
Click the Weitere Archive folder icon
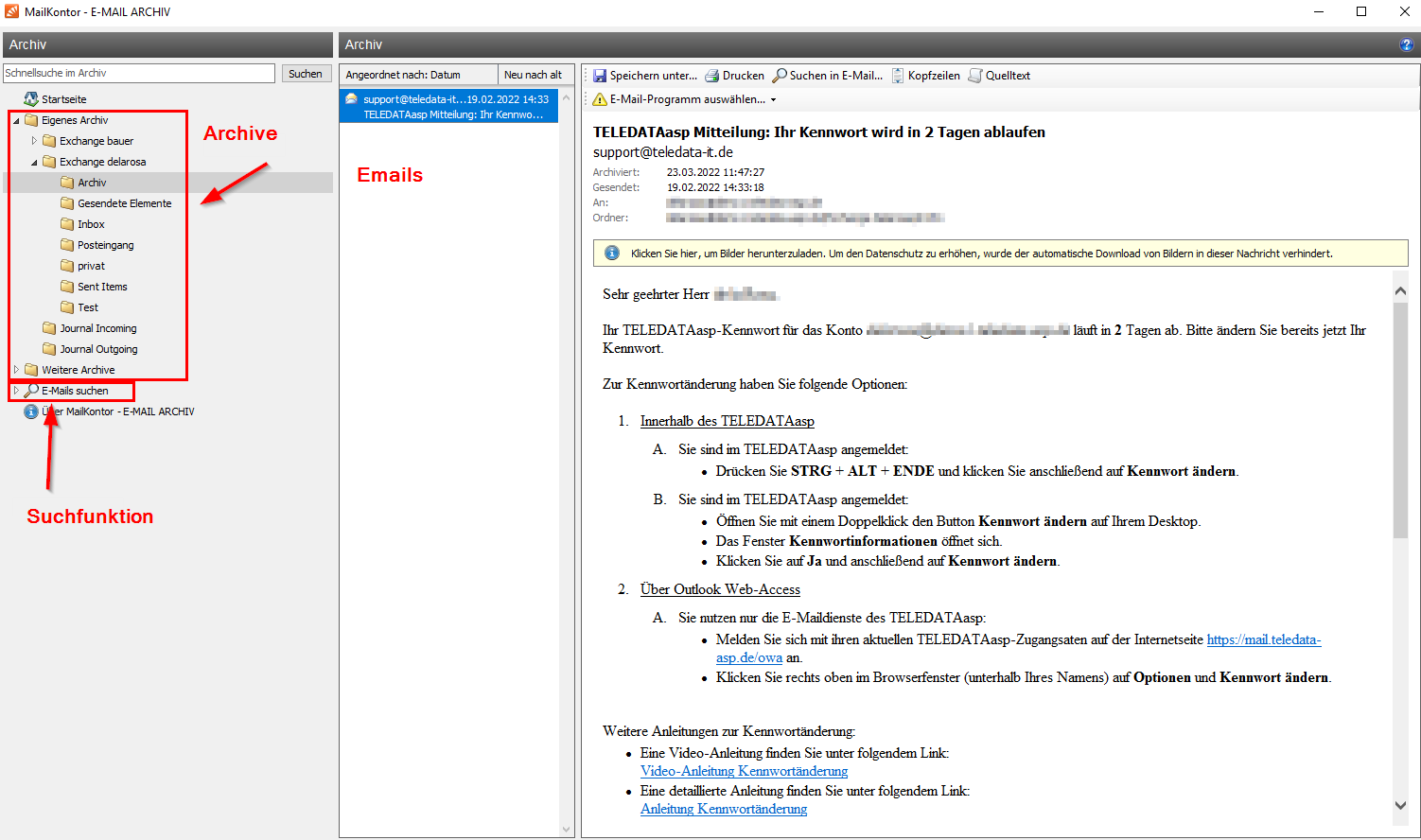(31, 370)
